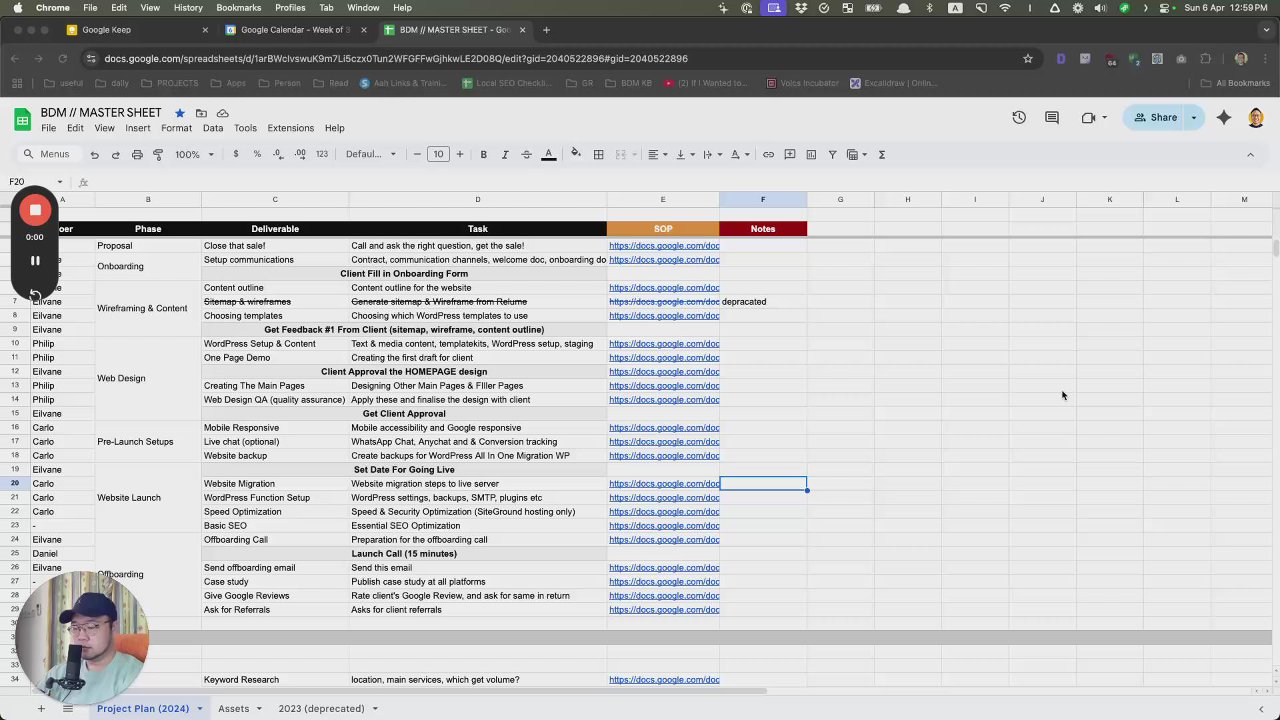The image size is (1280, 720).
Task: Open the comments panel icon
Action: click(1051, 118)
